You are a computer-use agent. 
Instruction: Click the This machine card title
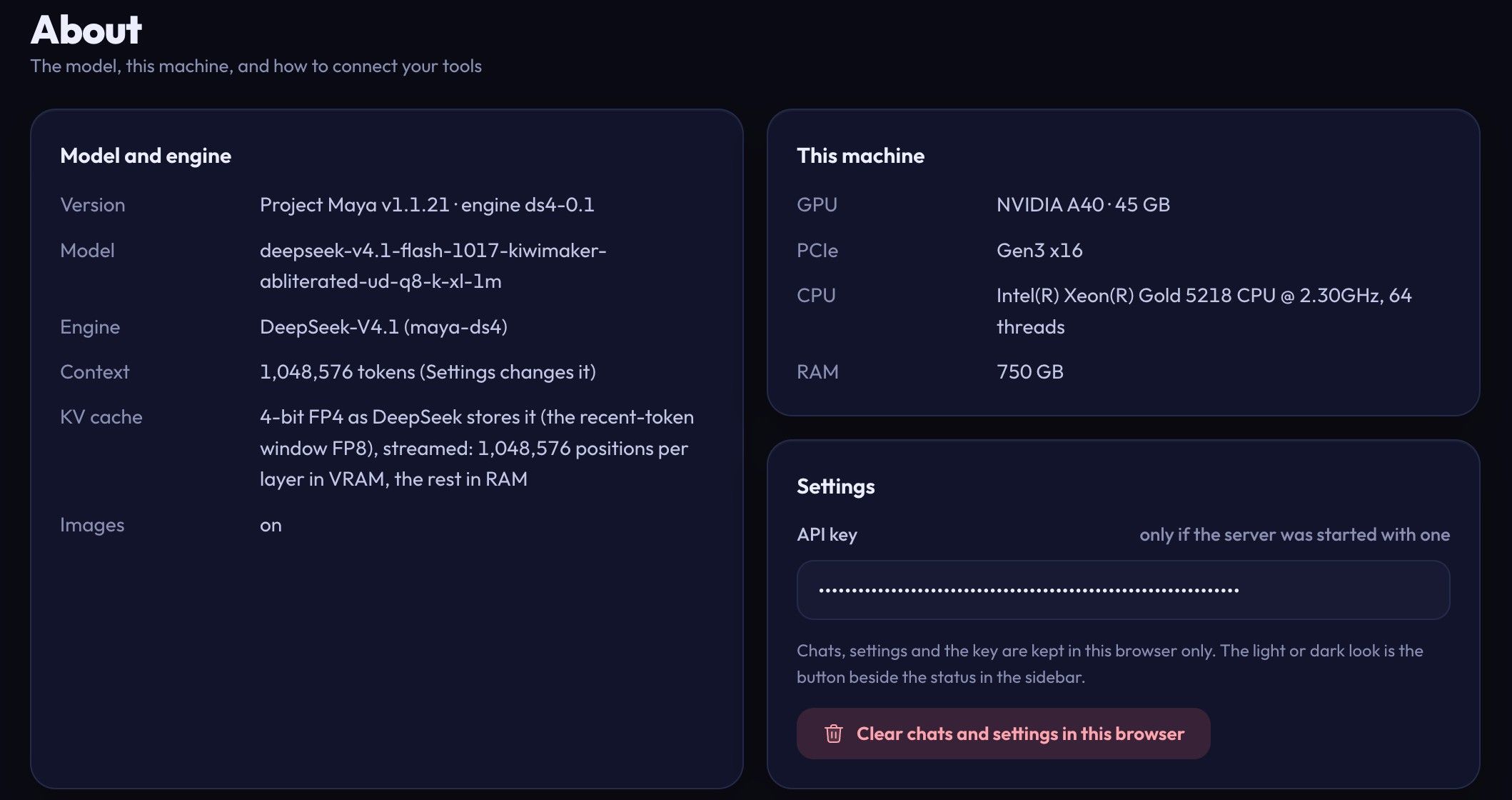click(860, 156)
